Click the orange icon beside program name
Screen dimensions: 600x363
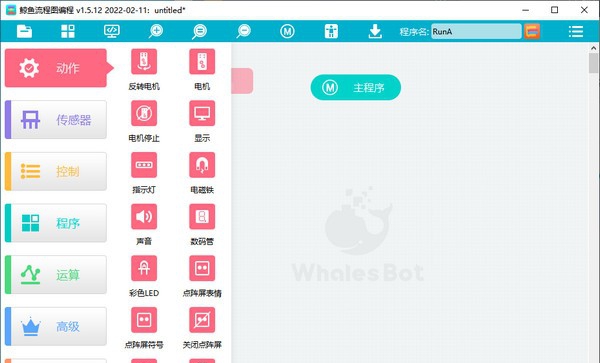click(x=532, y=31)
